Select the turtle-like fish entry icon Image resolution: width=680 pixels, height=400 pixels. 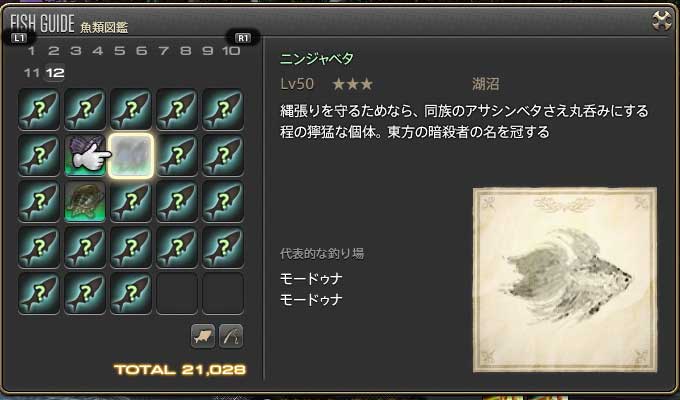coord(85,201)
